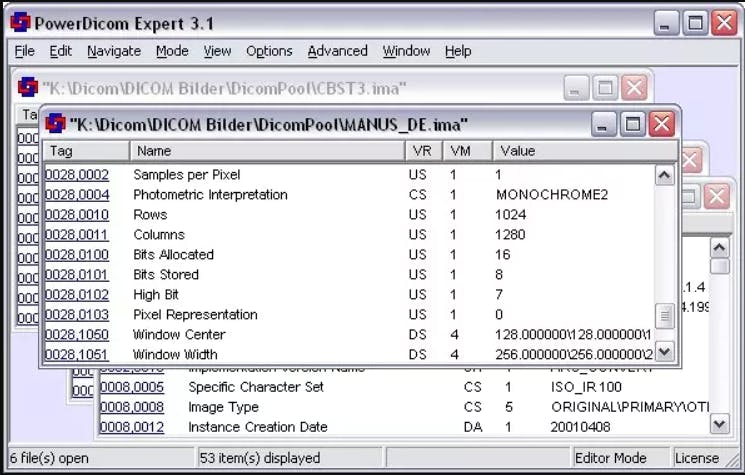Open tag link 0028,0102
Viewport: 745px width, 475px height.
pos(77,294)
